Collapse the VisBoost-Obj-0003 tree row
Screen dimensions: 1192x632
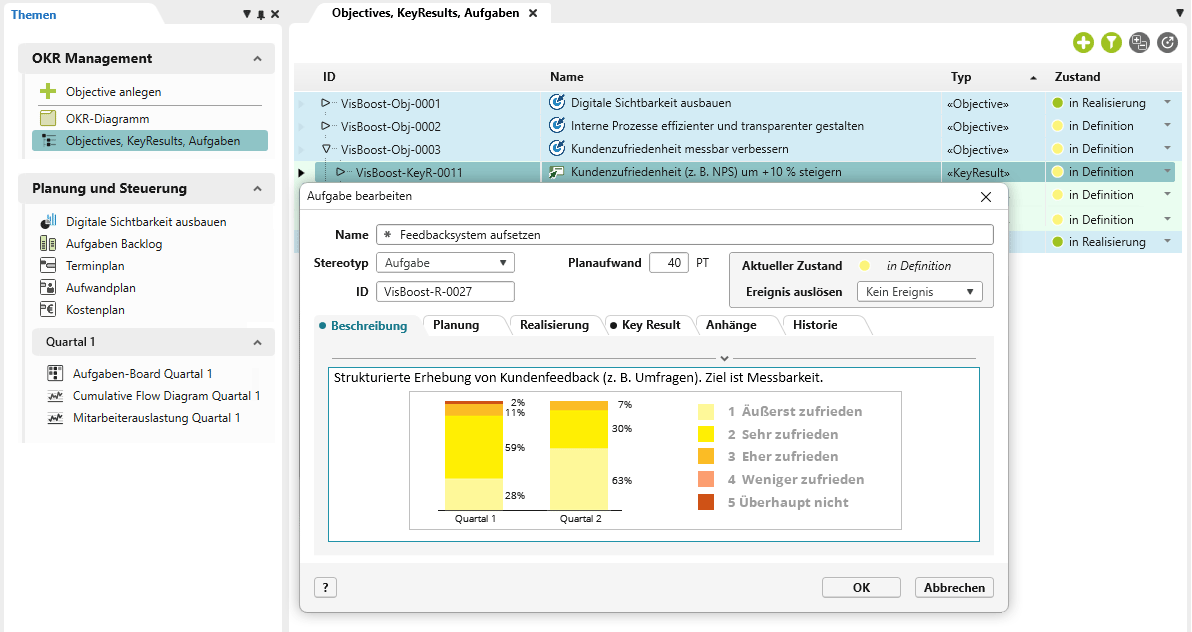[325, 149]
